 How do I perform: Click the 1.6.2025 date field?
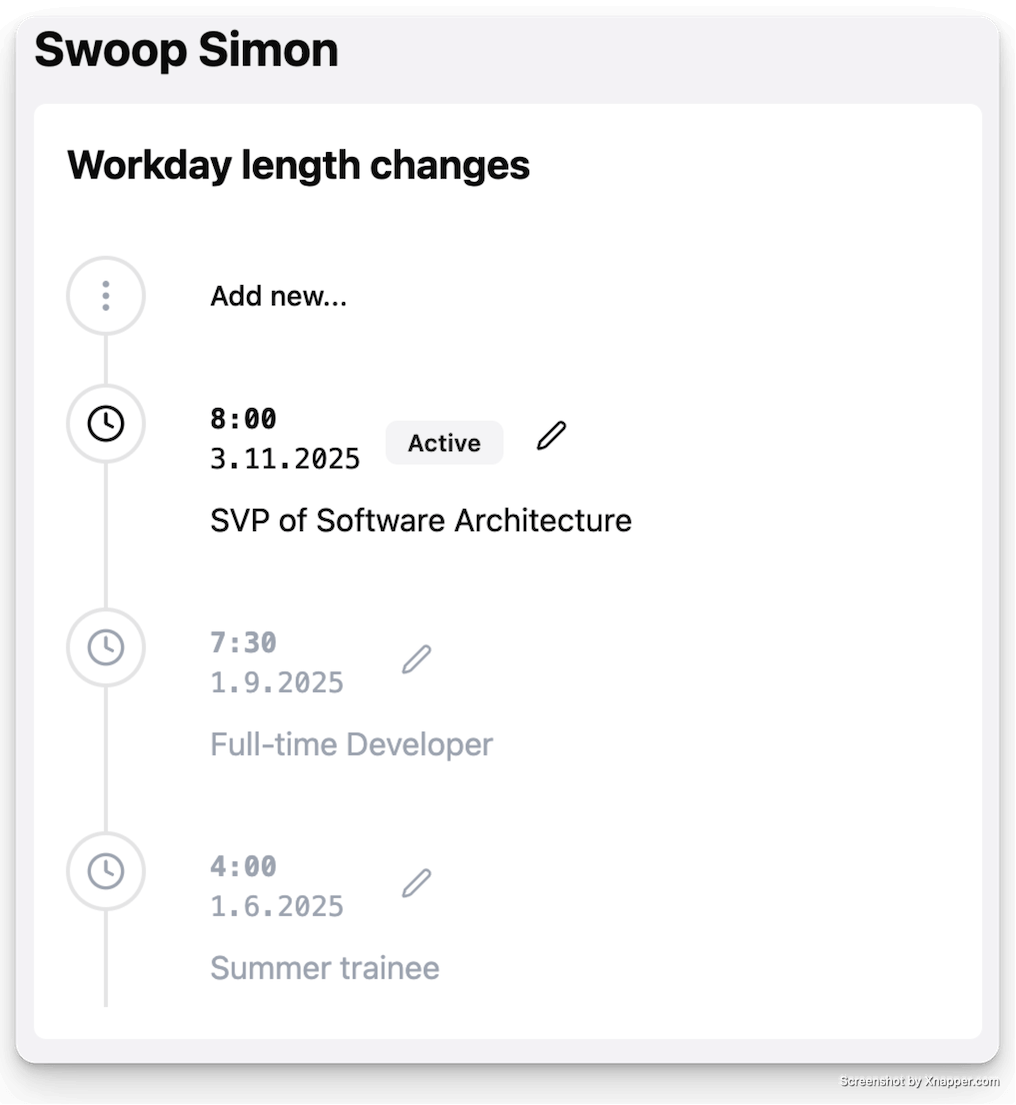coord(276,905)
